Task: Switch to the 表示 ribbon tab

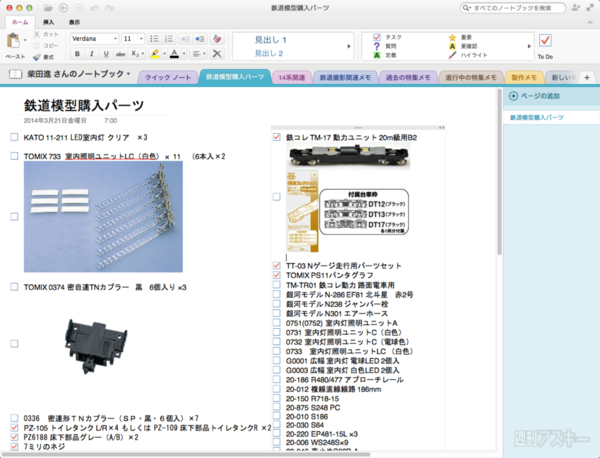Action: [74, 22]
